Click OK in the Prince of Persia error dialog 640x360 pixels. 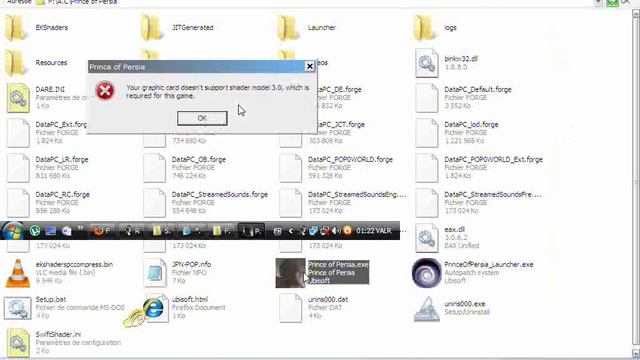tap(202, 118)
